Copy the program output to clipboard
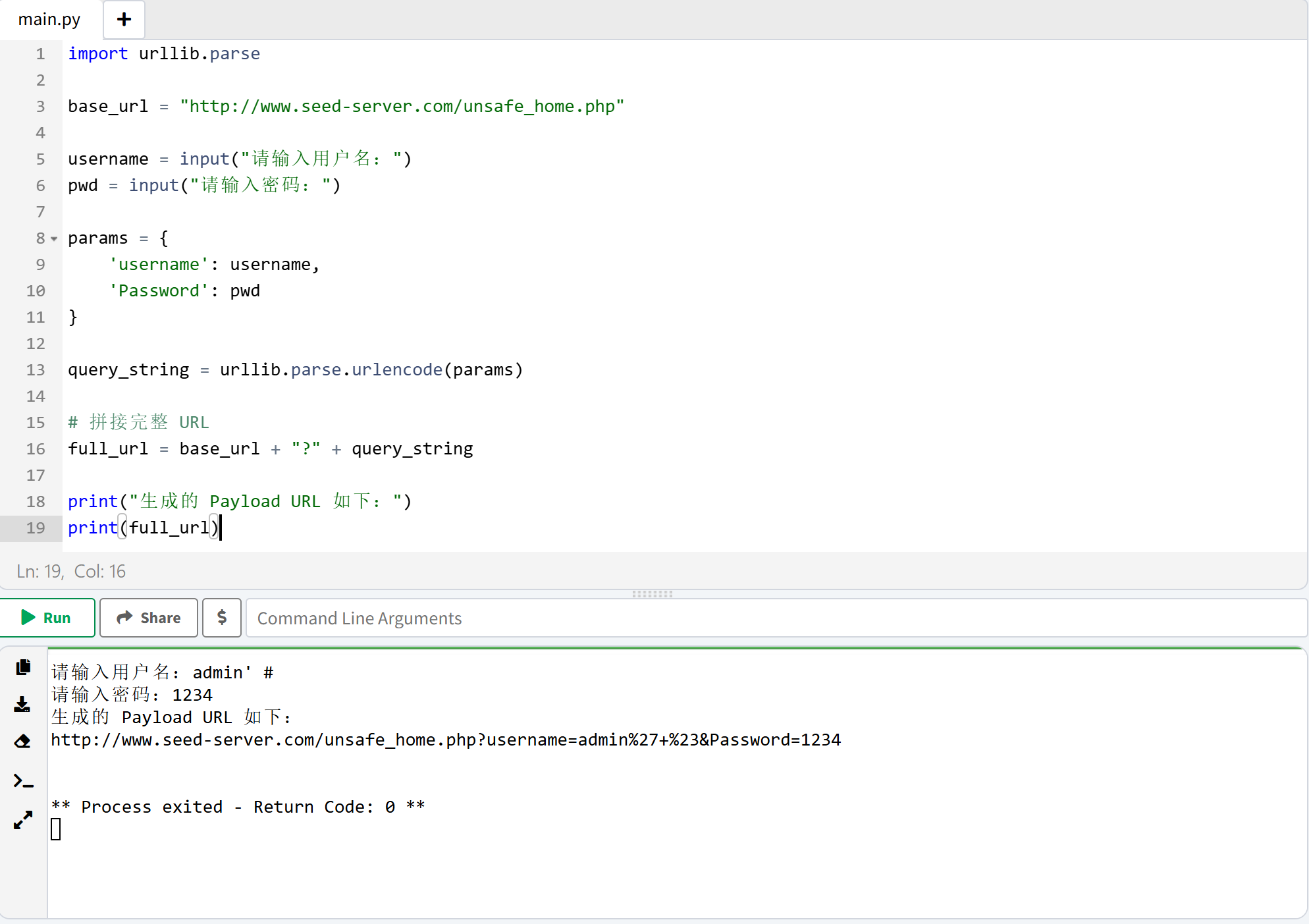The image size is (1309, 924). tap(22, 667)
